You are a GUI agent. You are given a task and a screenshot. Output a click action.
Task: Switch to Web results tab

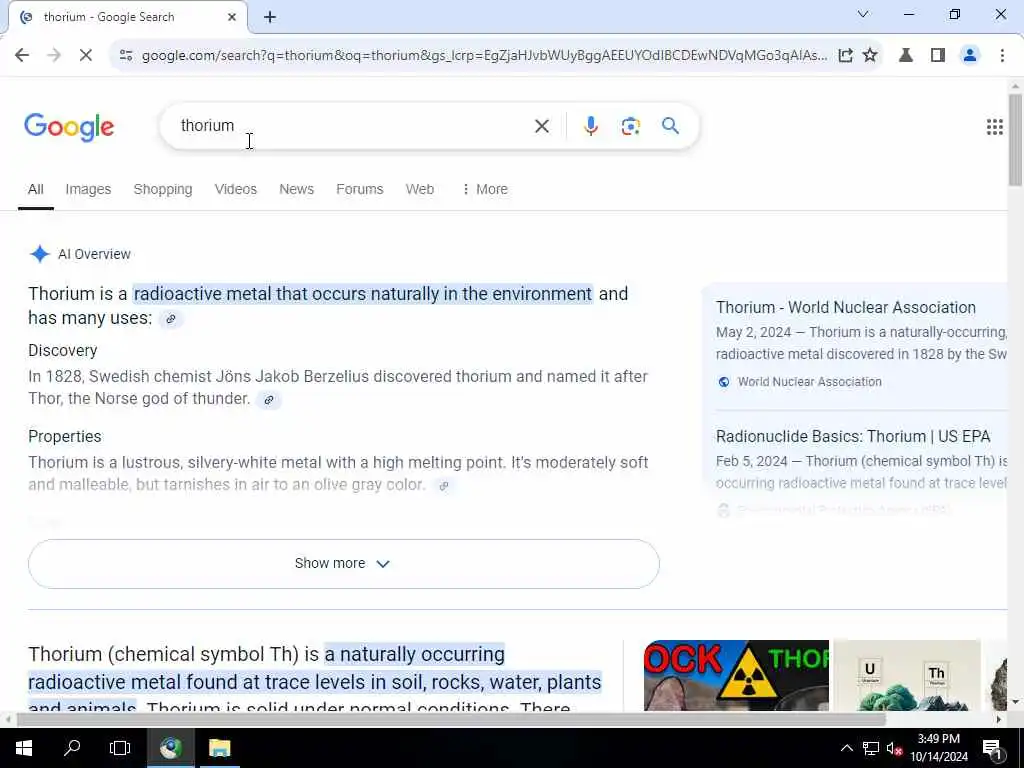click(420, 189)
